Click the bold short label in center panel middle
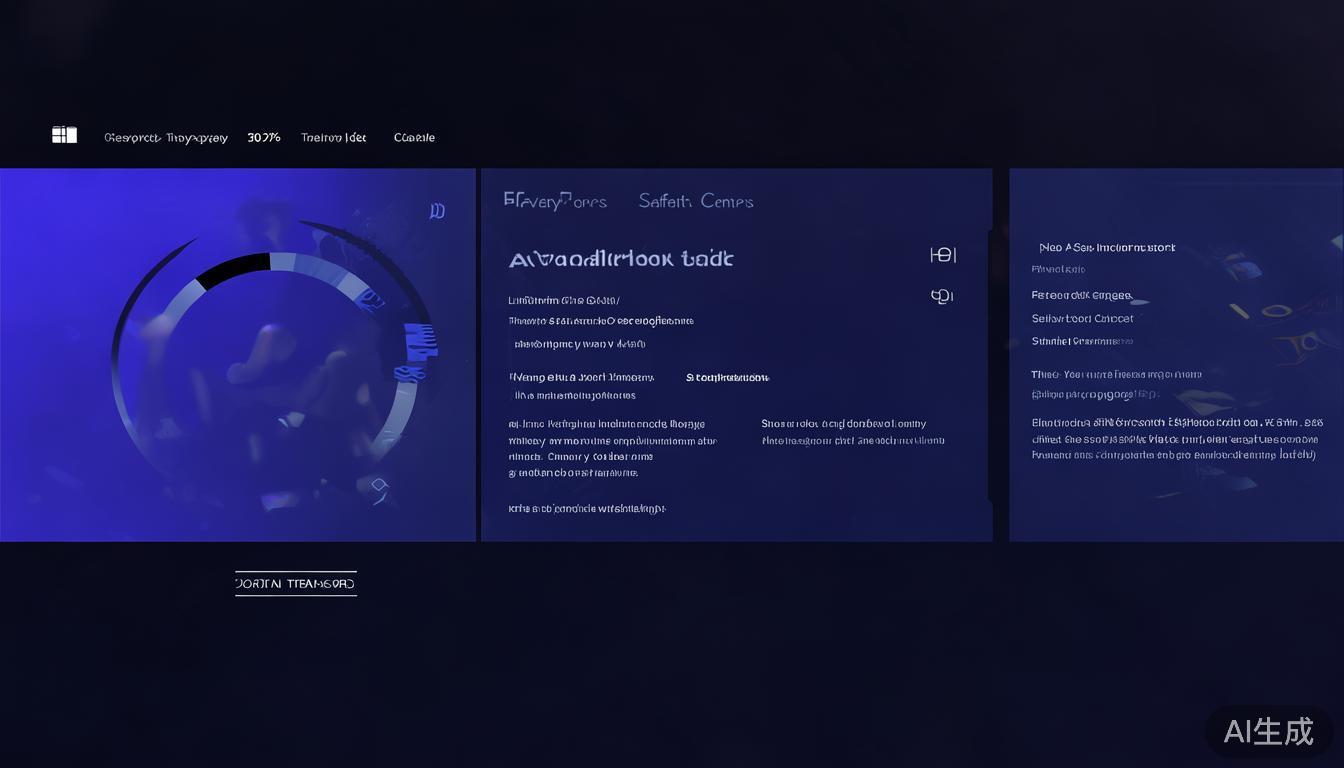1344x768 pixels. (x=727, y=378)
